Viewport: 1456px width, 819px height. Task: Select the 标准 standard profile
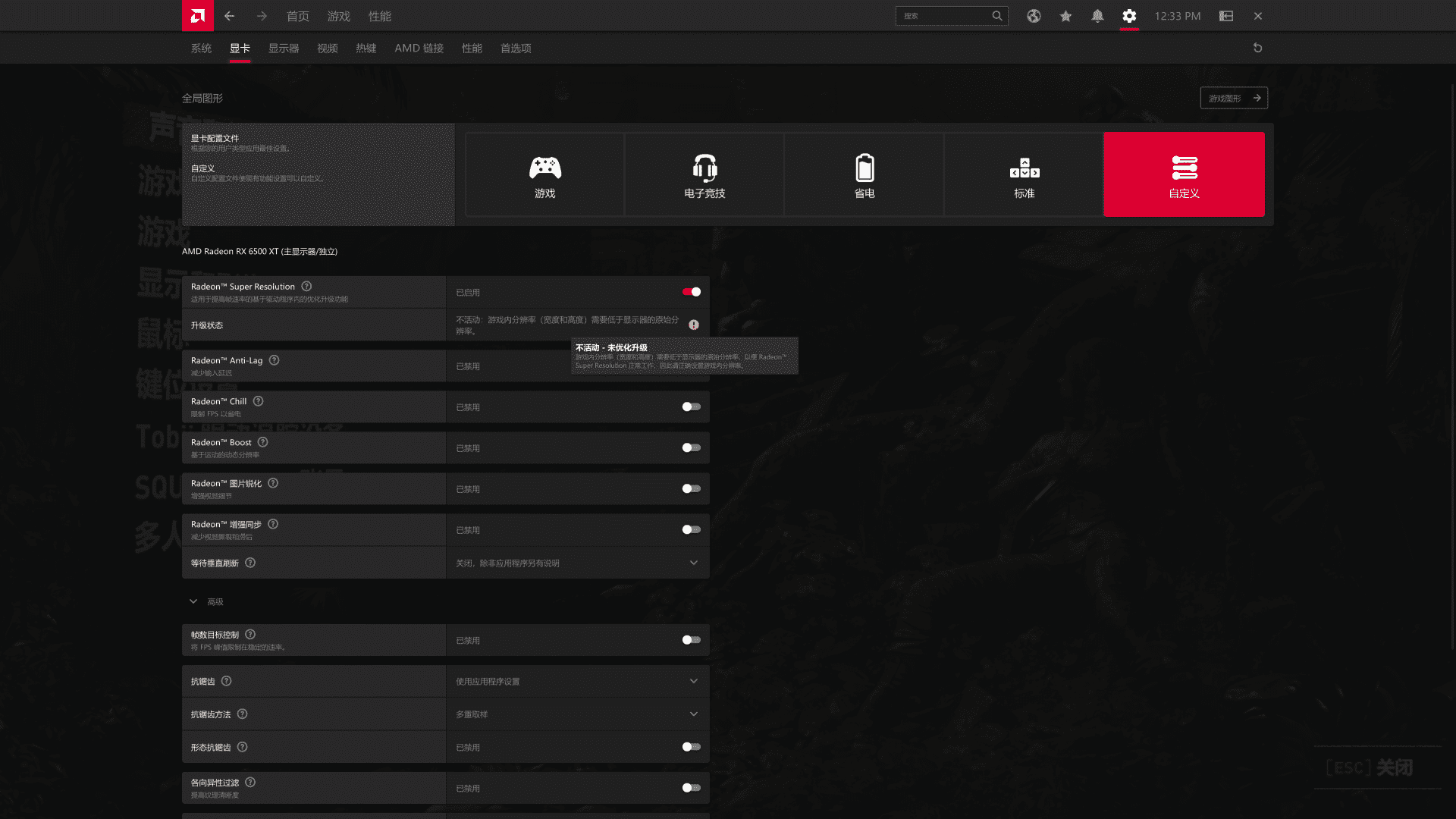point(1025,174)
